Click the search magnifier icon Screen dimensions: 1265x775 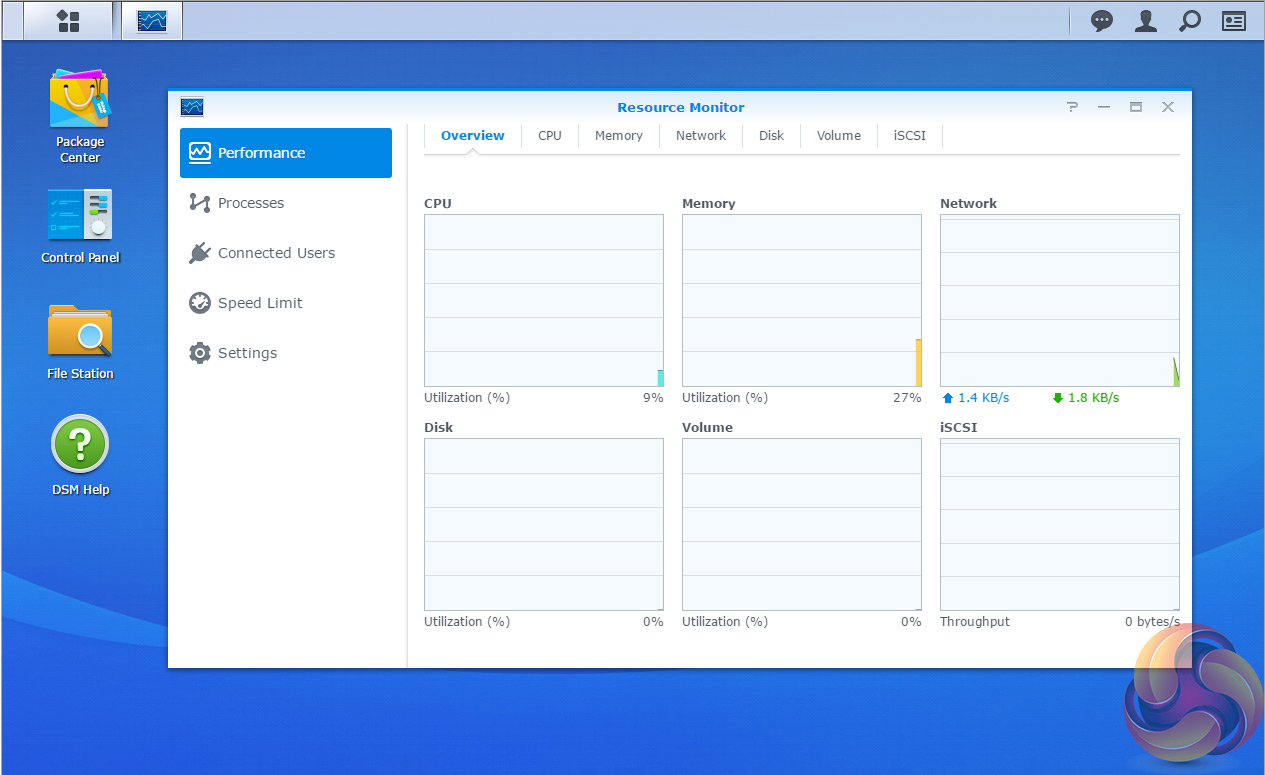(x=1189, y=21)
